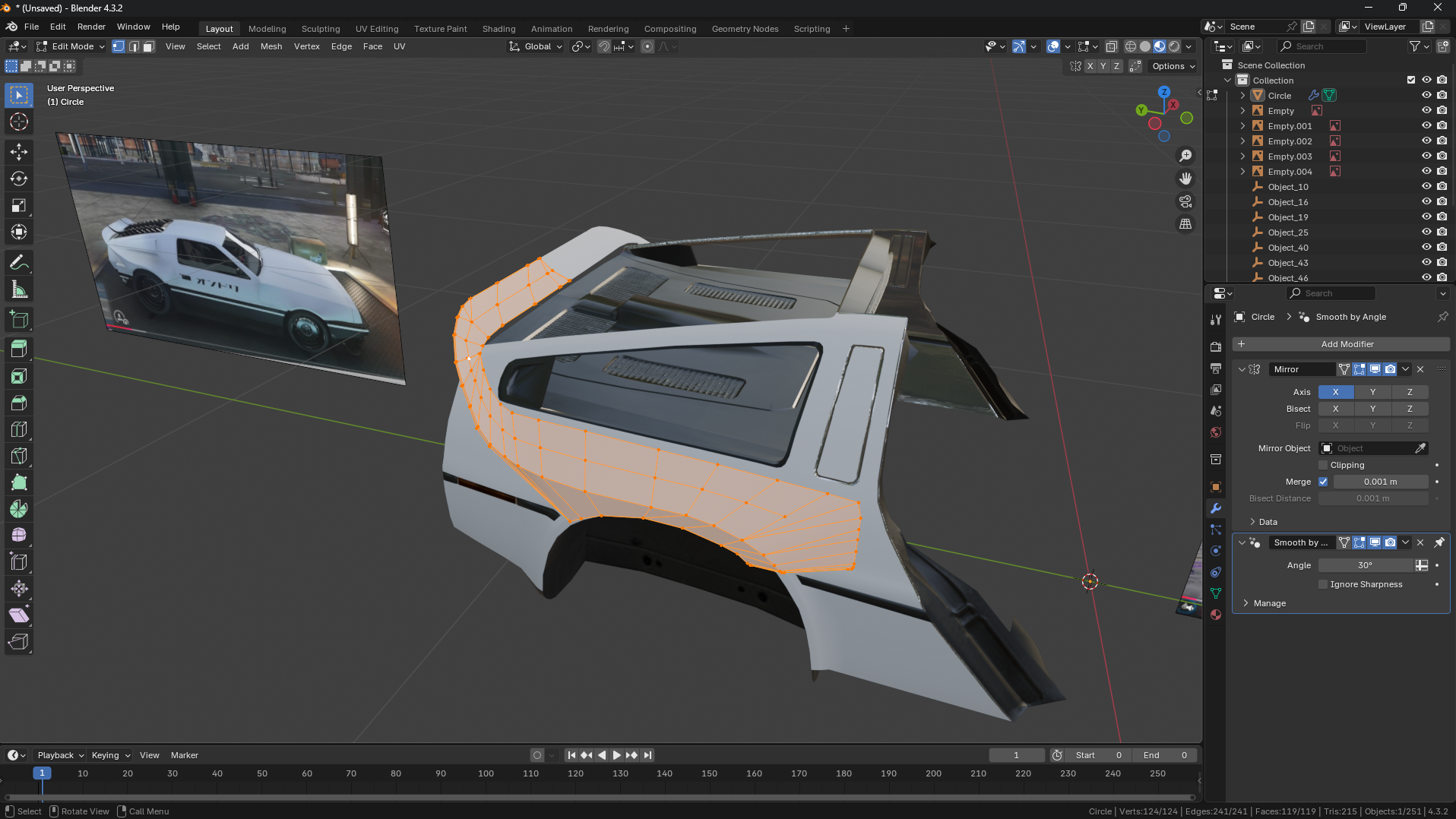Adjust the Angle value field
1456x819 pixels.
coord(1365,565)
